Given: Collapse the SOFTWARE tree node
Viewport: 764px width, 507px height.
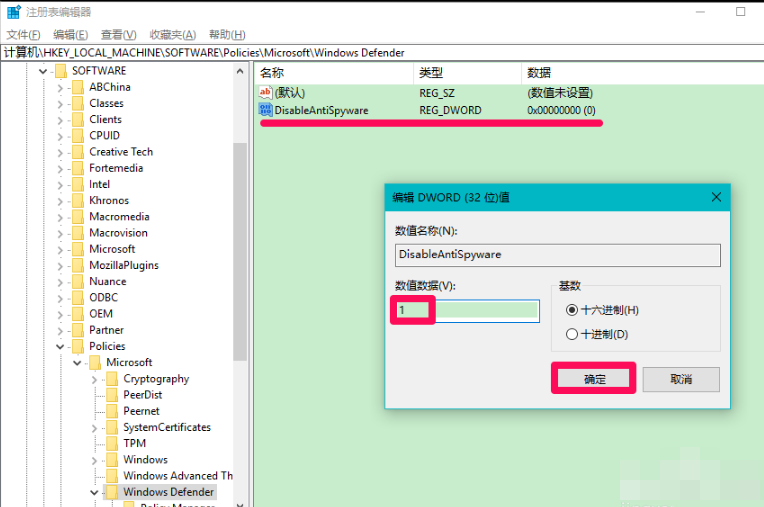Looking at the screenshot, I should pyautogui.click(x=43, y=71).
